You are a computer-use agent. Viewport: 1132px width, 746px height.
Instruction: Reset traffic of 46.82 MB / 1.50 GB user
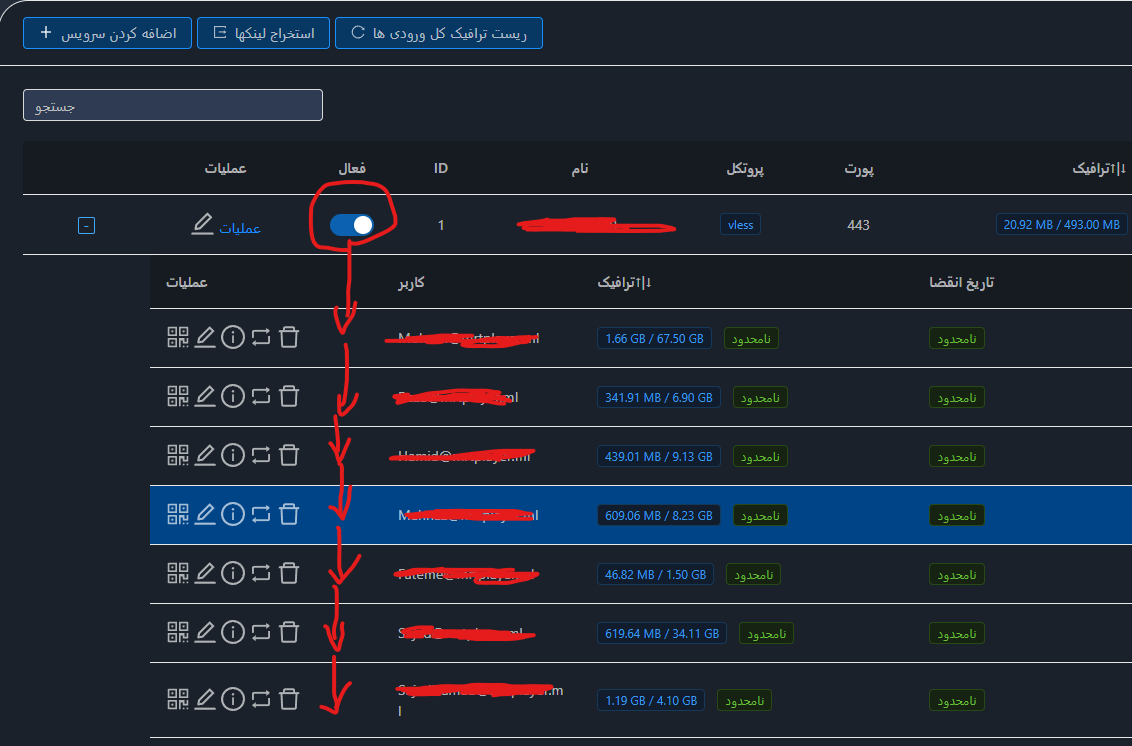tap(261, 574)
